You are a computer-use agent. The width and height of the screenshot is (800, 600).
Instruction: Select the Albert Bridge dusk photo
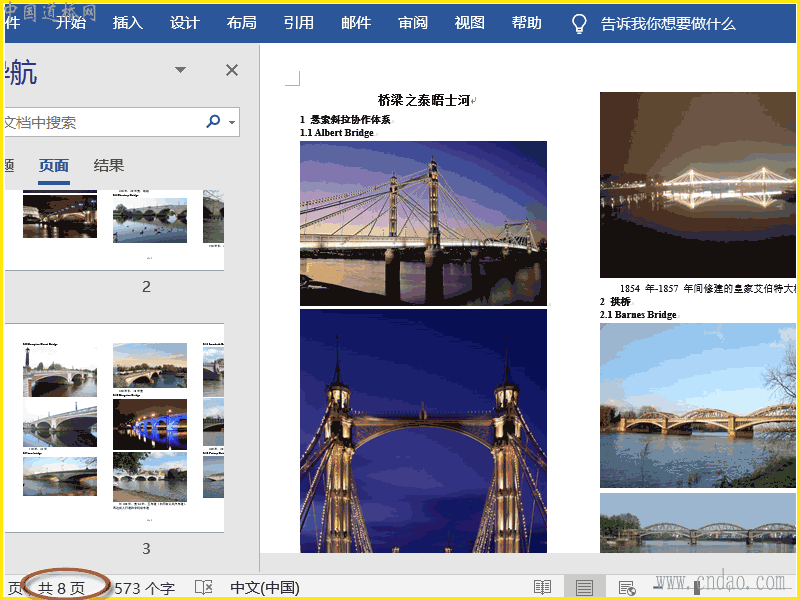pos(423,223)
